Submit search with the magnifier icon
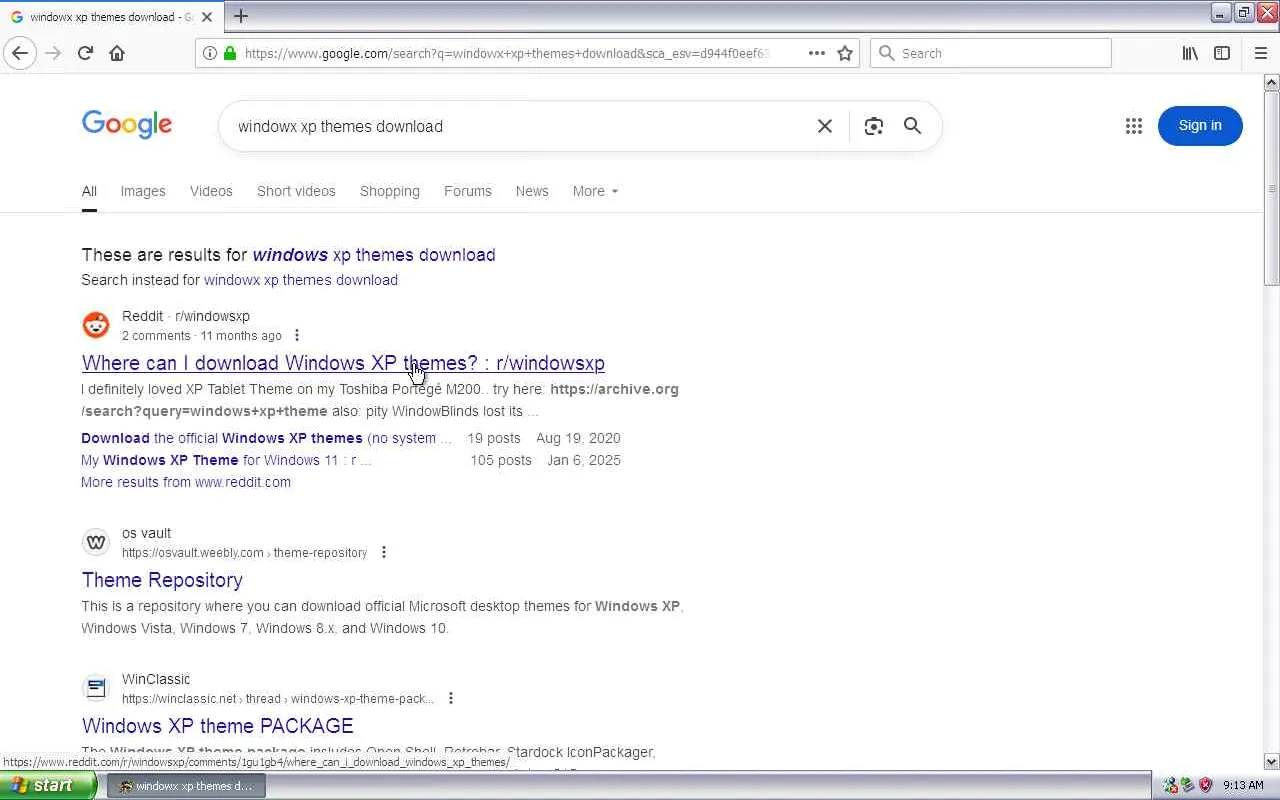 click(912, 126)
